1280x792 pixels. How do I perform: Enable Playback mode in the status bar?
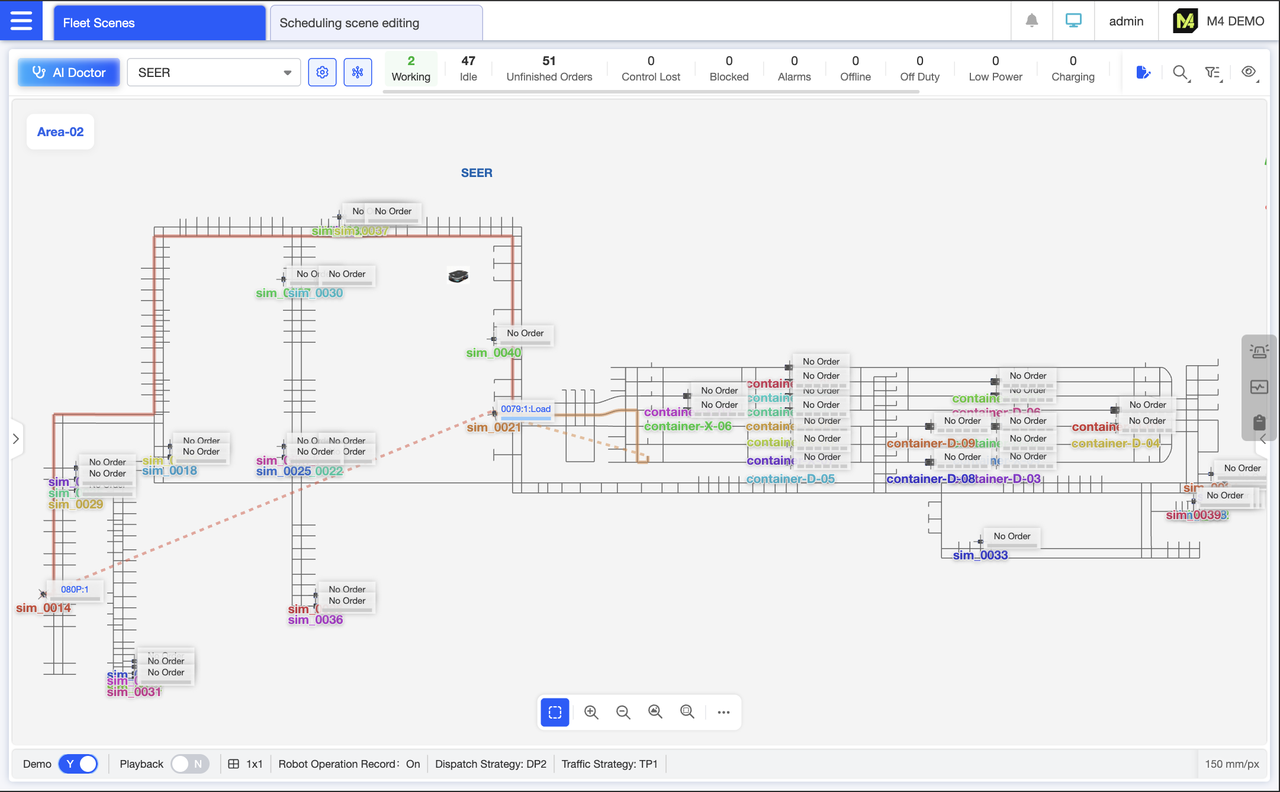click(x=189, y=763)
